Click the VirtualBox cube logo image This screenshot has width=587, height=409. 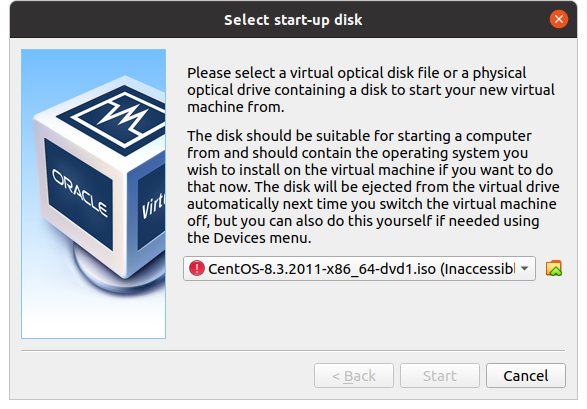[x=94, y=194]
